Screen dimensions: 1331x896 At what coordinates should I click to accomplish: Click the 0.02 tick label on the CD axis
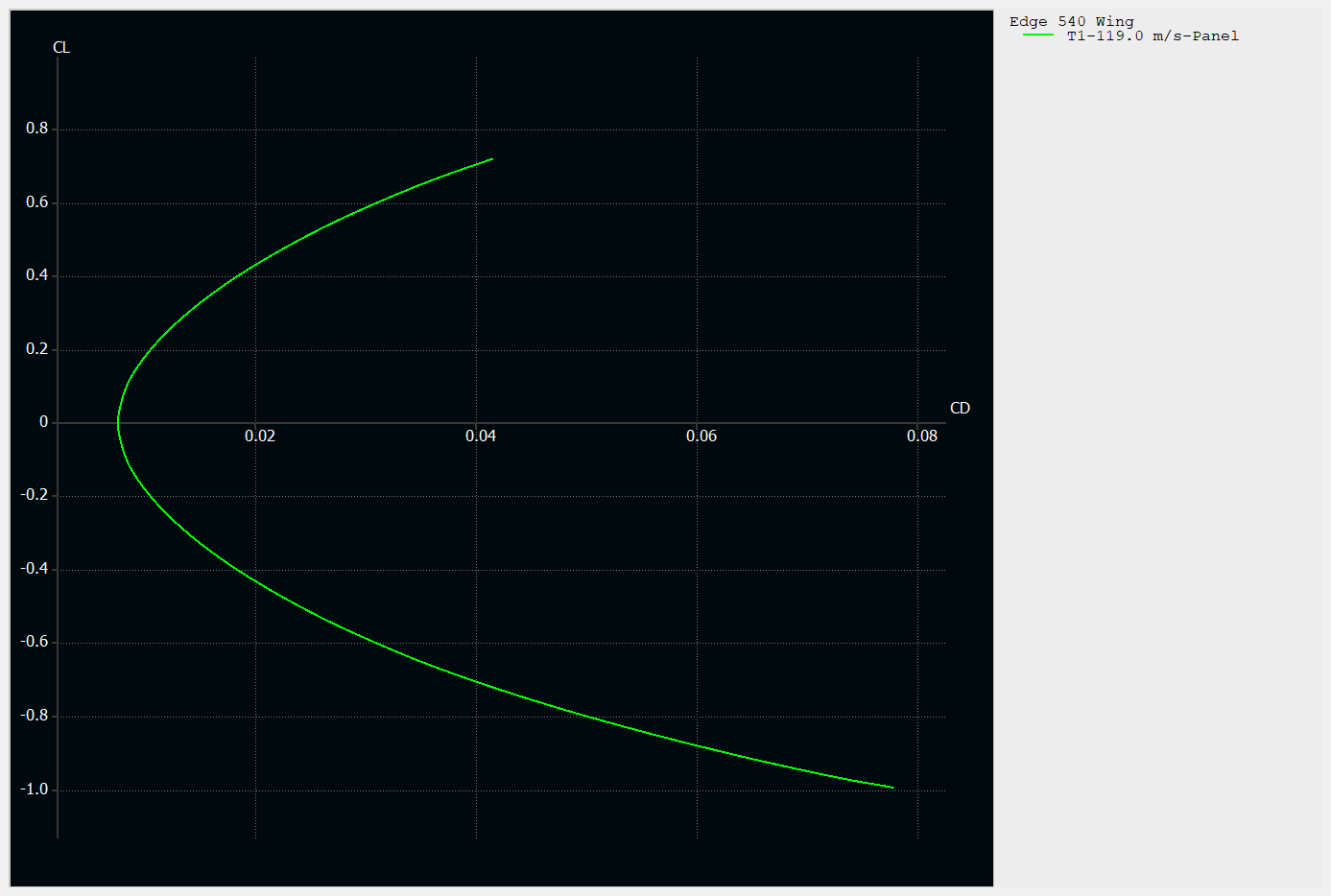click(x=261, y=436)
